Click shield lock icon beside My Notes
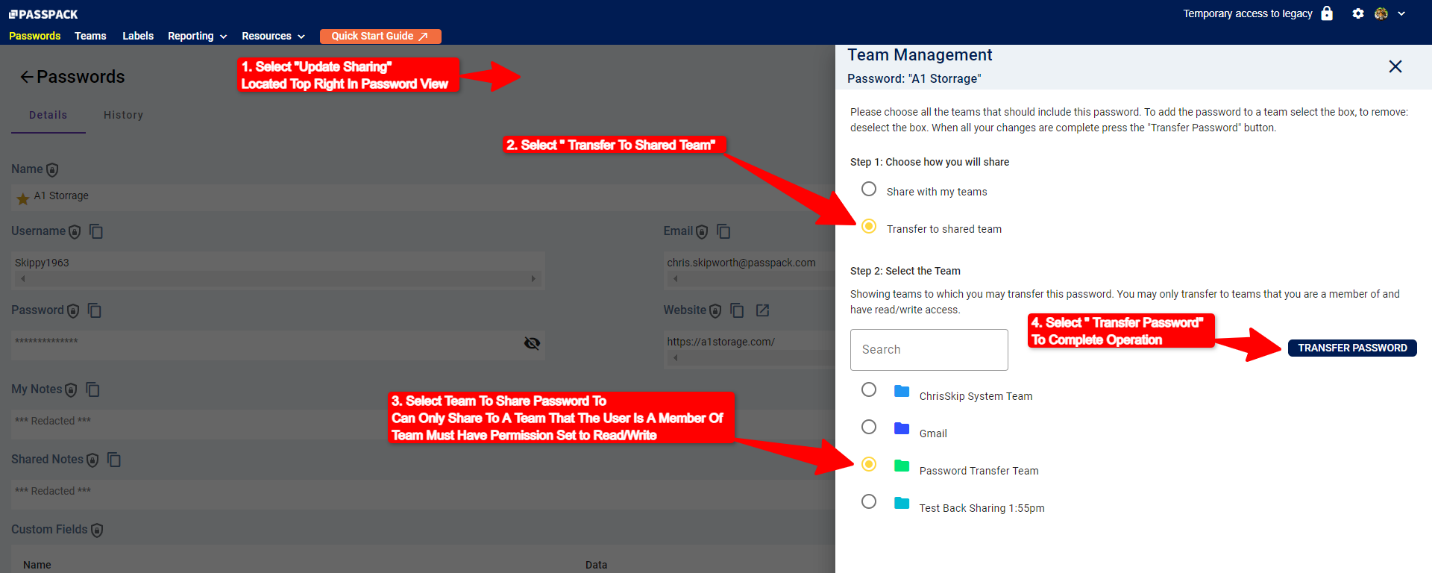This screenshot has width=1432, height=573. coord(72,389)
